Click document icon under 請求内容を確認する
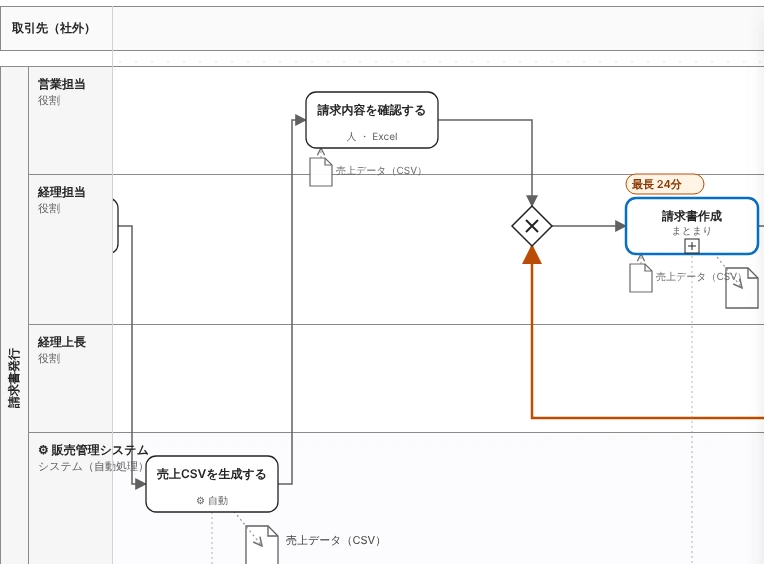The width and height of the screenshot is (764, 564). coord(321,171)
